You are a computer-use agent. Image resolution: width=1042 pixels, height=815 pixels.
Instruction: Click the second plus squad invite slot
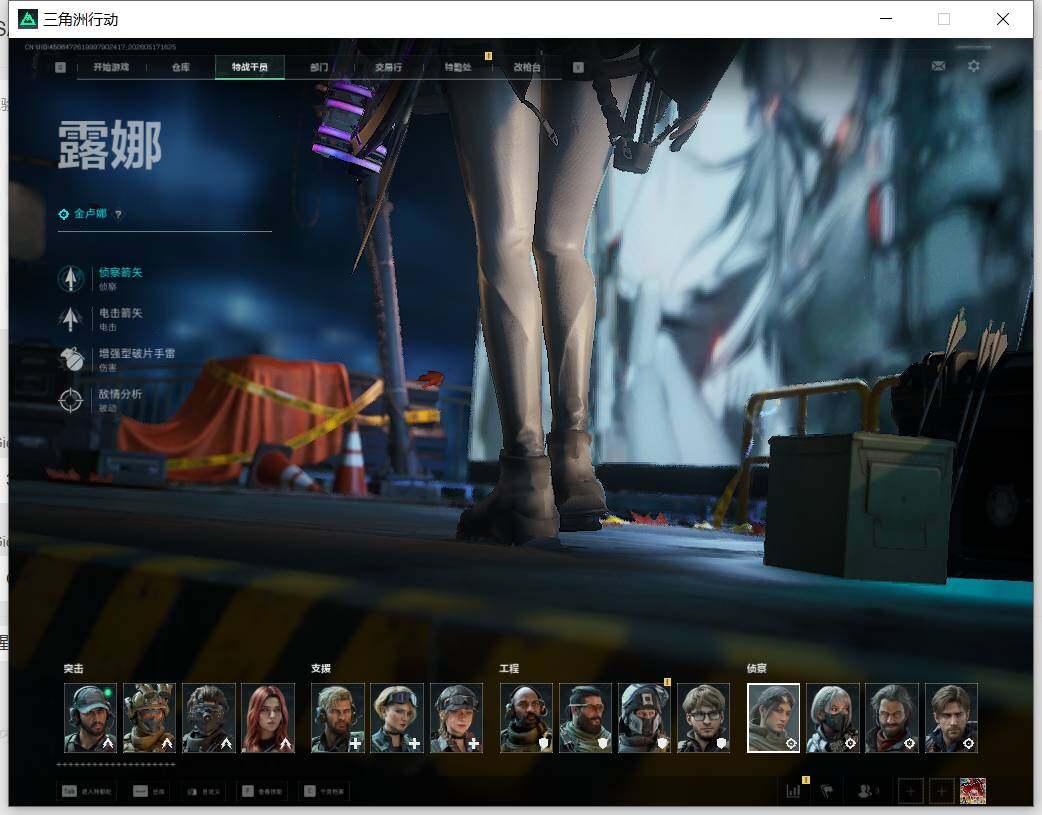[x=942, y=791]
